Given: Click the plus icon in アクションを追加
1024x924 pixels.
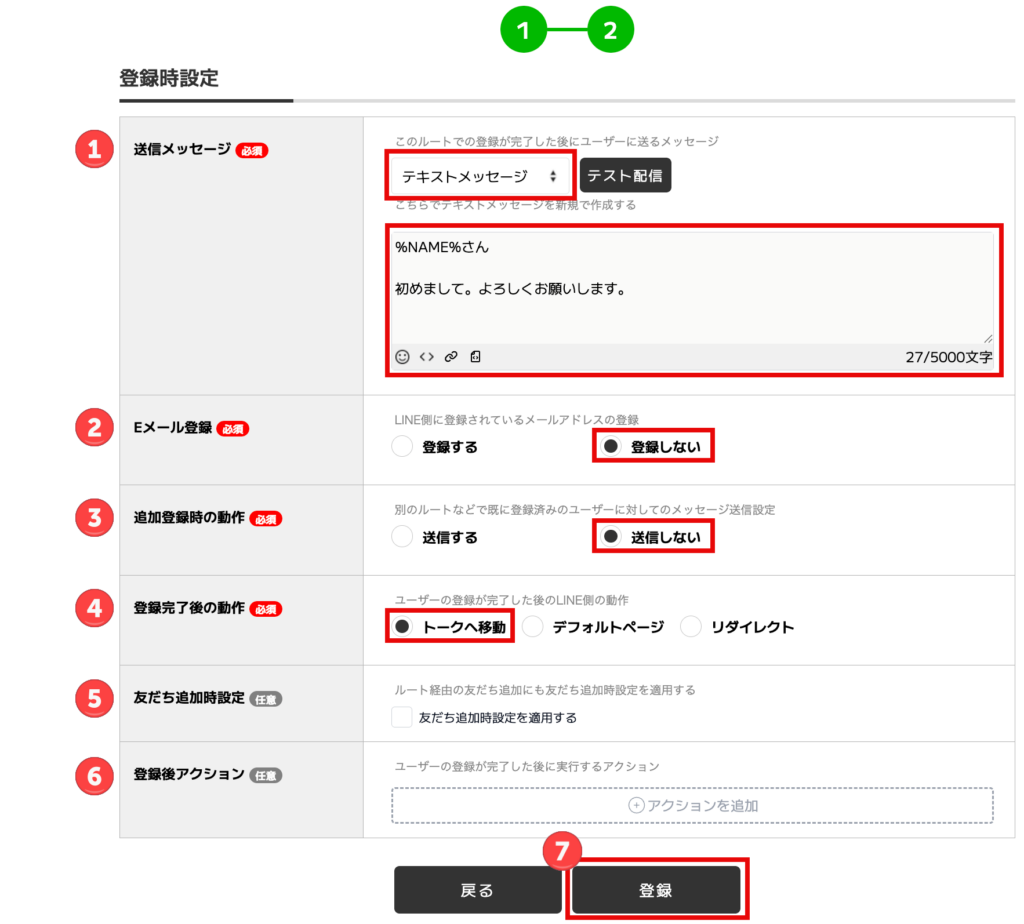Looking at the screenshot, I should click(x=636, y=806).
